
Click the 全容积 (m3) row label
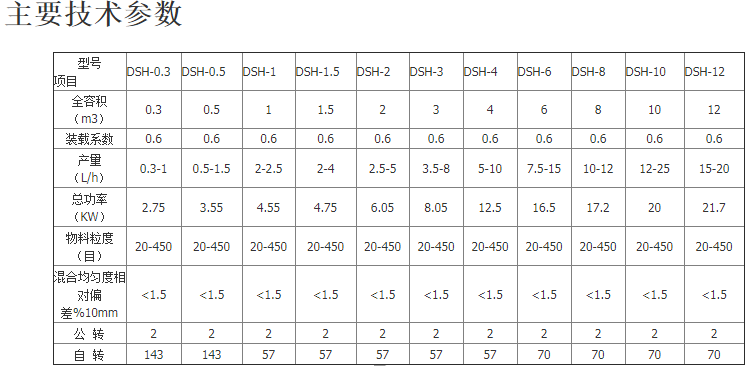90,109
